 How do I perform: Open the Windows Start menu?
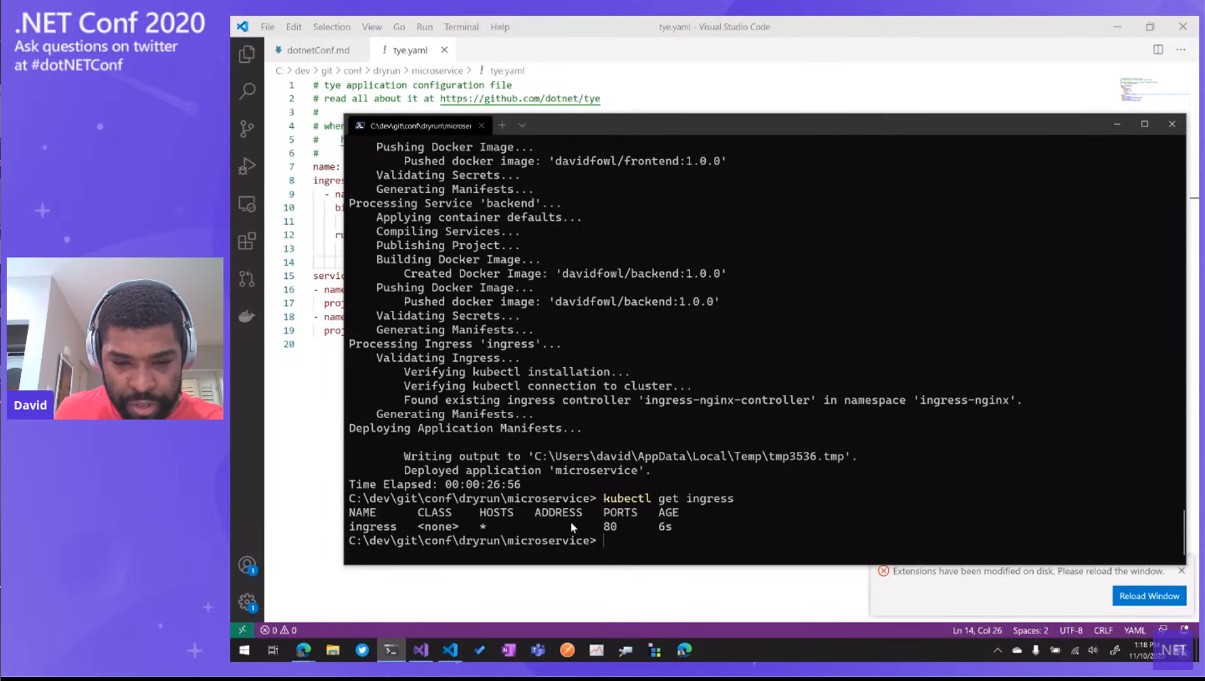coord(243,650)
